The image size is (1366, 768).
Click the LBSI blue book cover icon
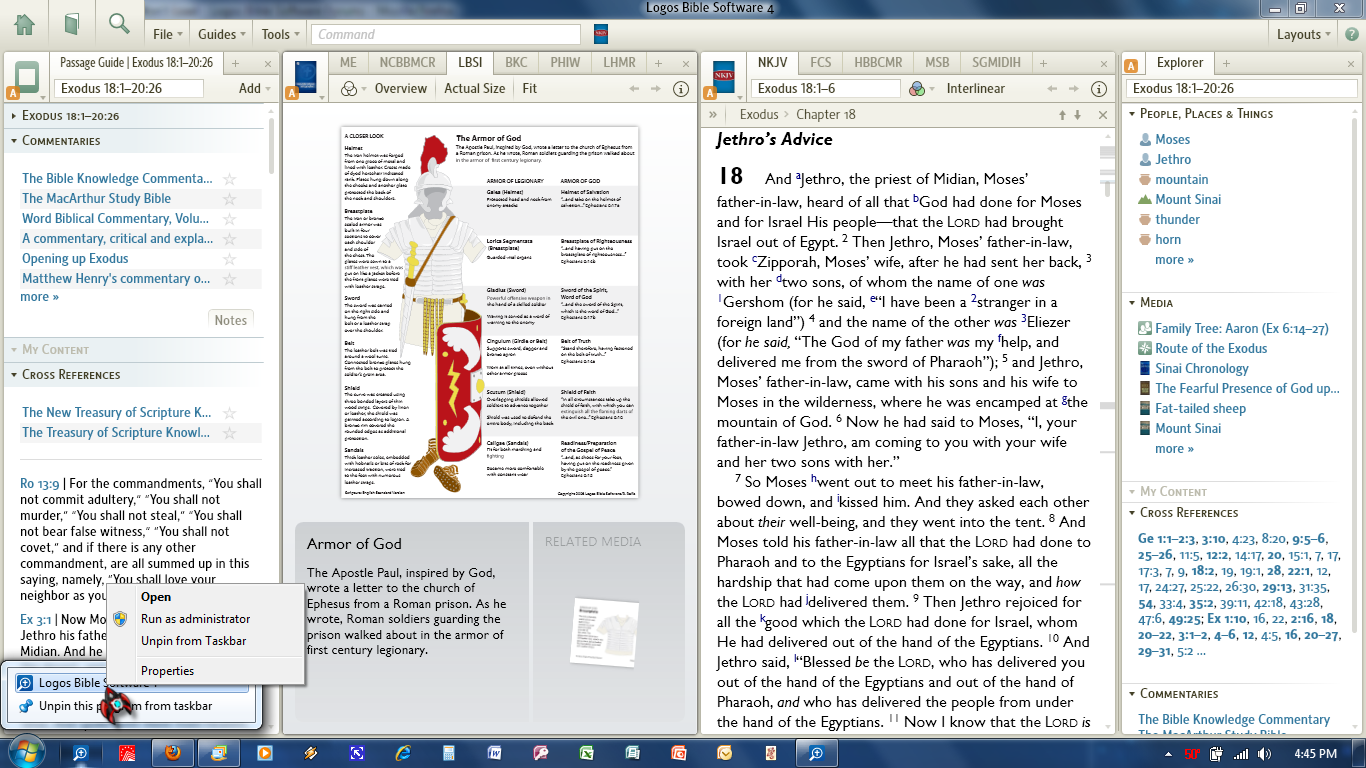pyautogui.click(x=306, y=77)
